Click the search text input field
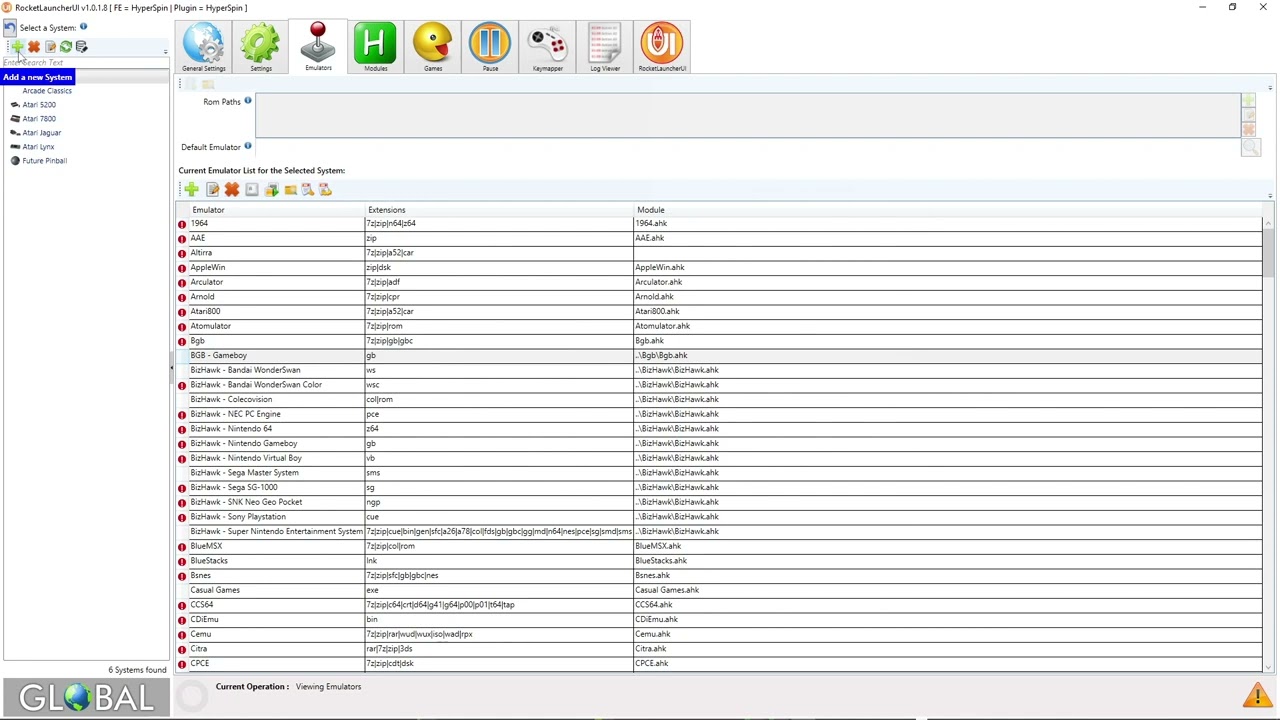Image resolution: width=1280 pixels, height=720 pixels. coord(85,62)
